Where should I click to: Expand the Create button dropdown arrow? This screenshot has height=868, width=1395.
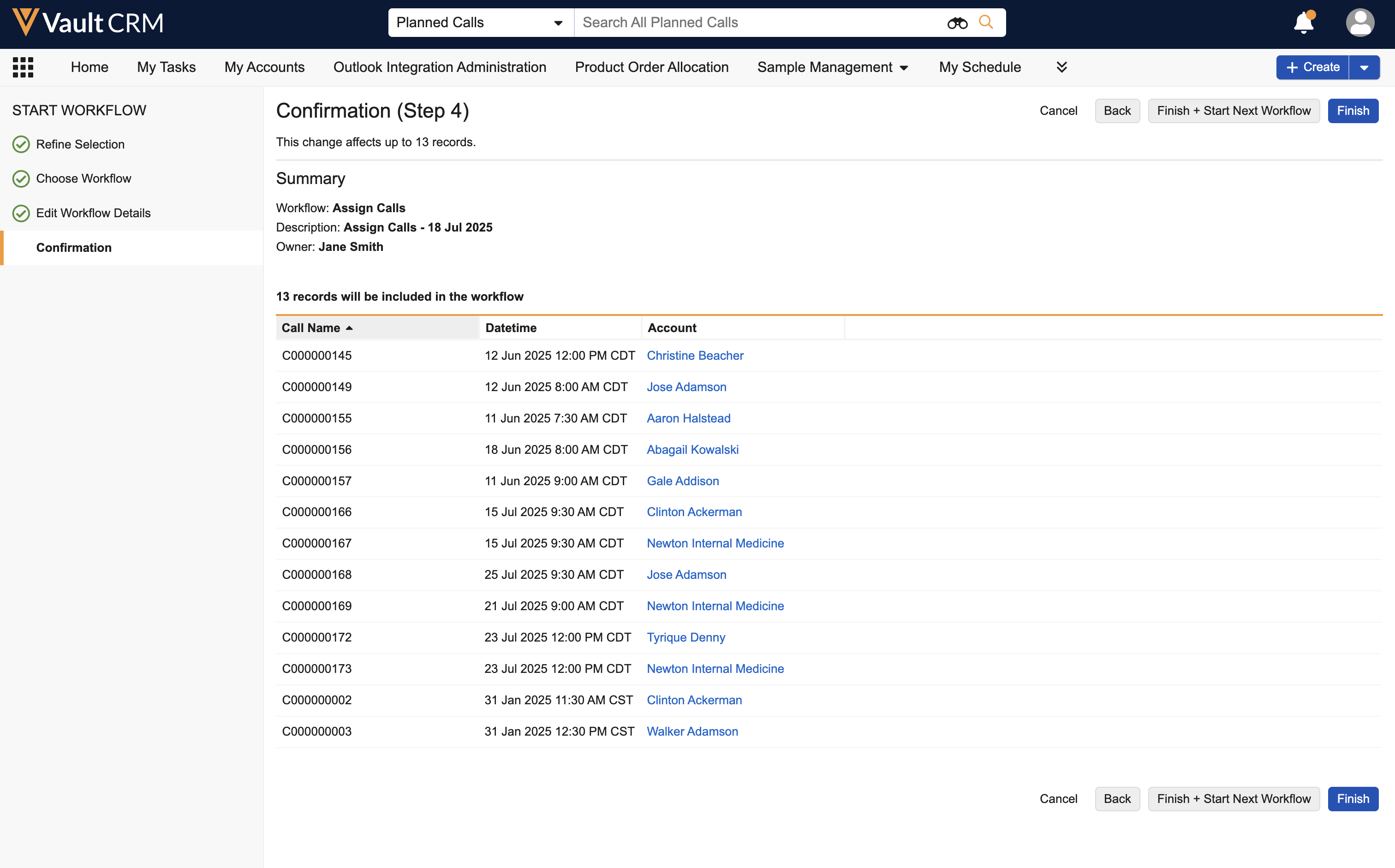point(1364,68)
